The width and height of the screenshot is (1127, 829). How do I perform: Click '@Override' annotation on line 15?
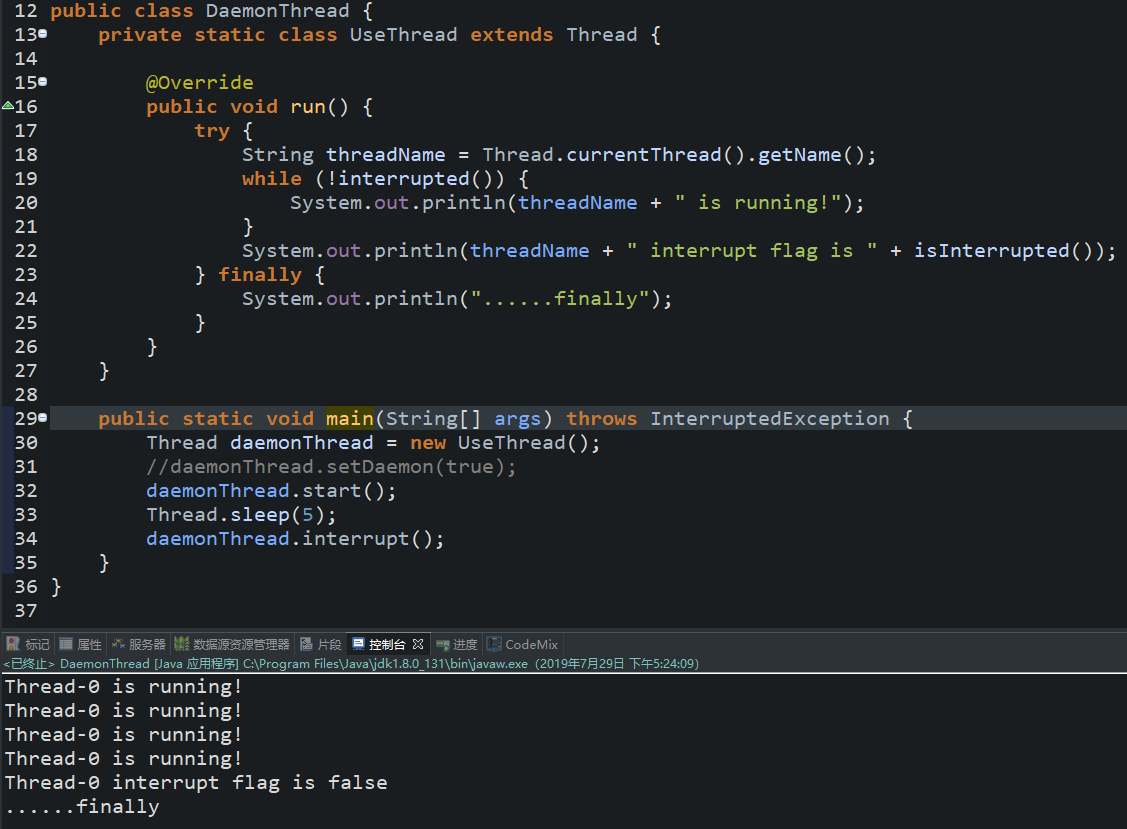click(199, 83)
